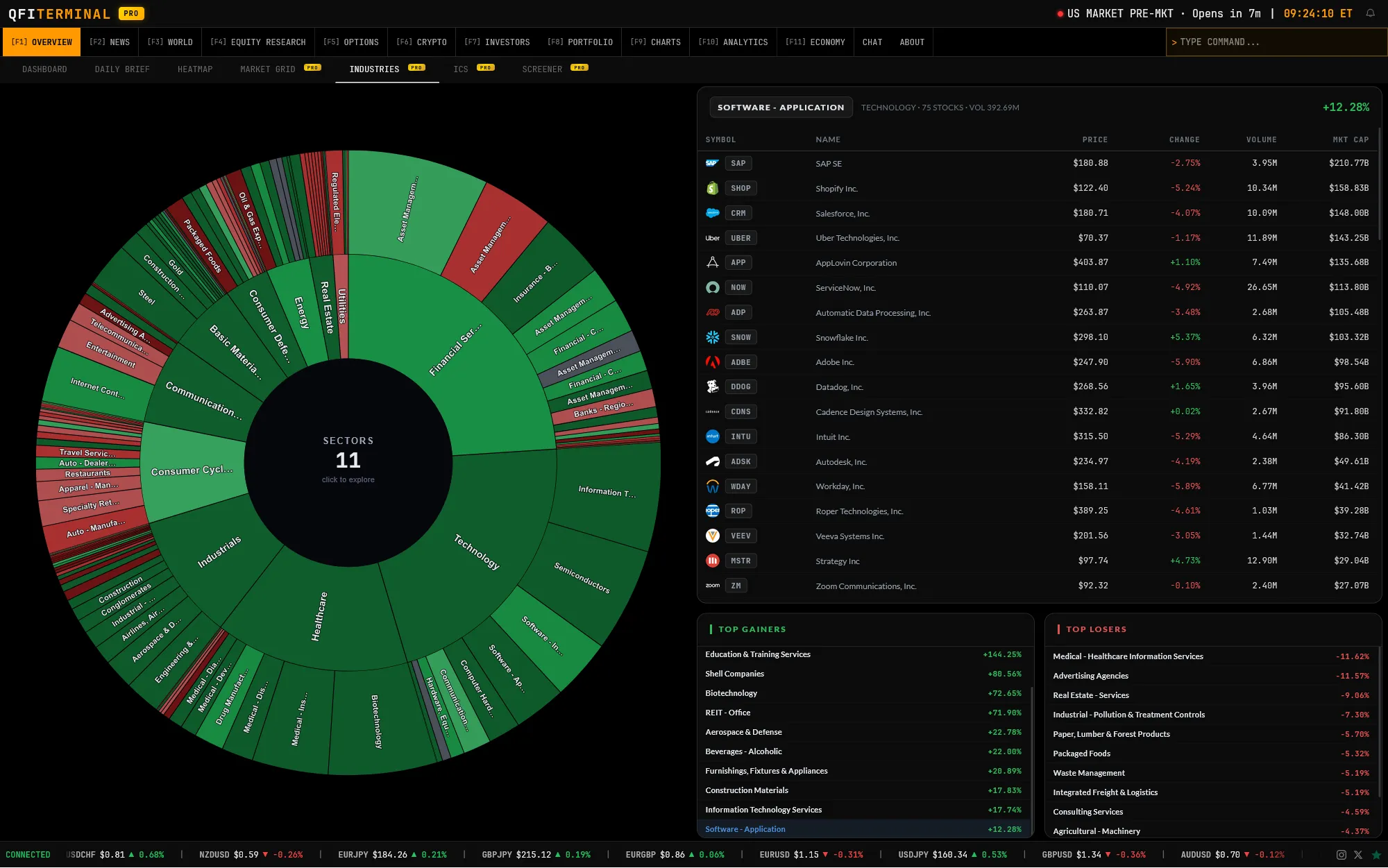Click the Shopify logo icon
This screenshot has width=1388, height=868.
coord(712,188)
